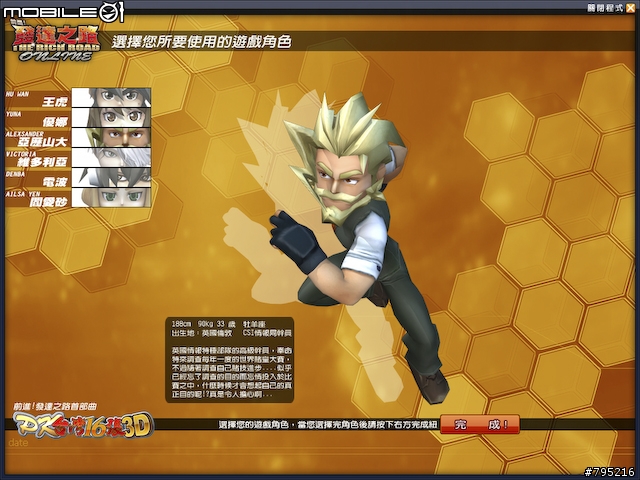Click the 王虎 name label
The height and width of the screenshot is (480, 640).
tap(55, 102)
